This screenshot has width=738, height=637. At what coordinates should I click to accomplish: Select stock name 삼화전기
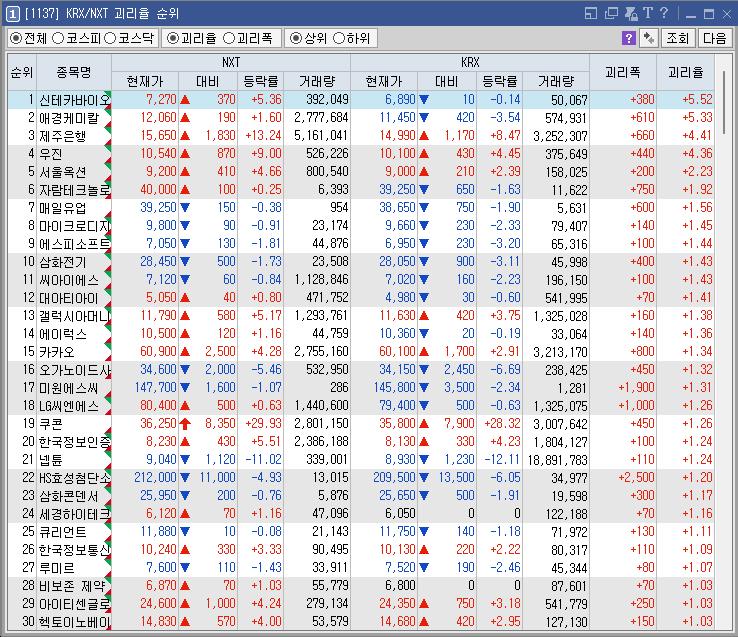tap(63, 262)
